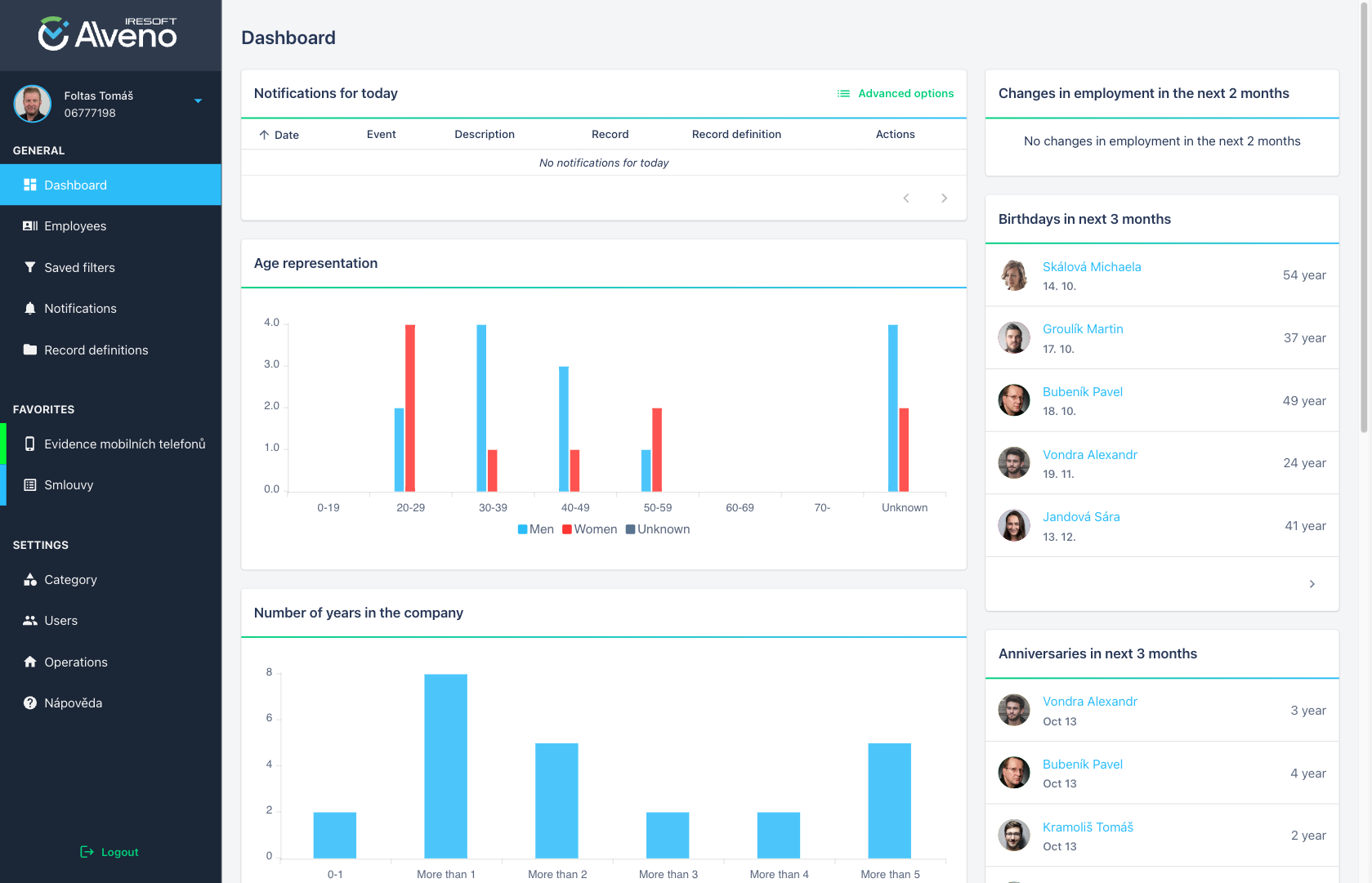
Task: Click Vondra Alexandr's profile photo thumbnail
Action: pyautogui.click(x=1014, y=462)
